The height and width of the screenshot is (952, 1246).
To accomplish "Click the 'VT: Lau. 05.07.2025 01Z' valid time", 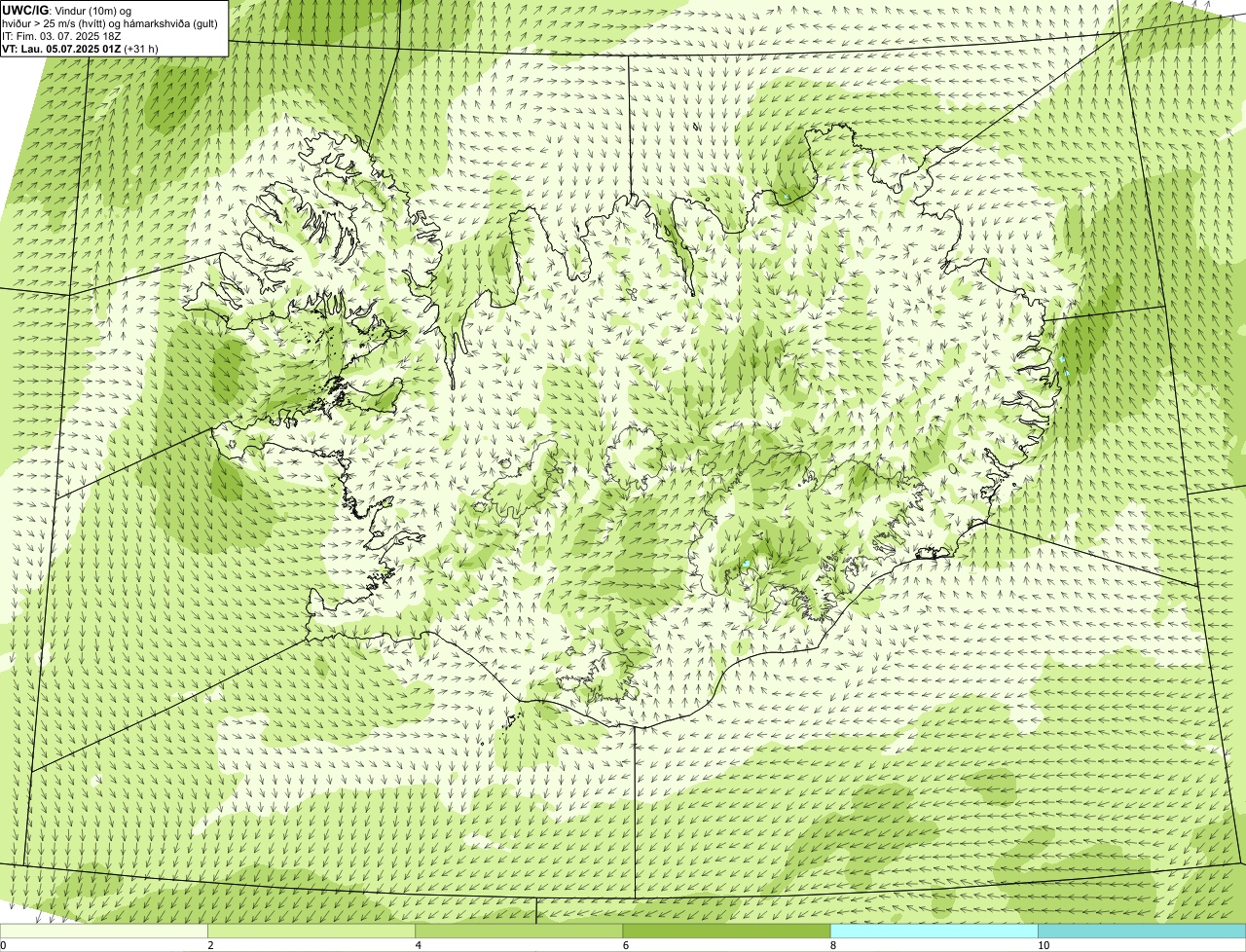I will coord(61,48).
